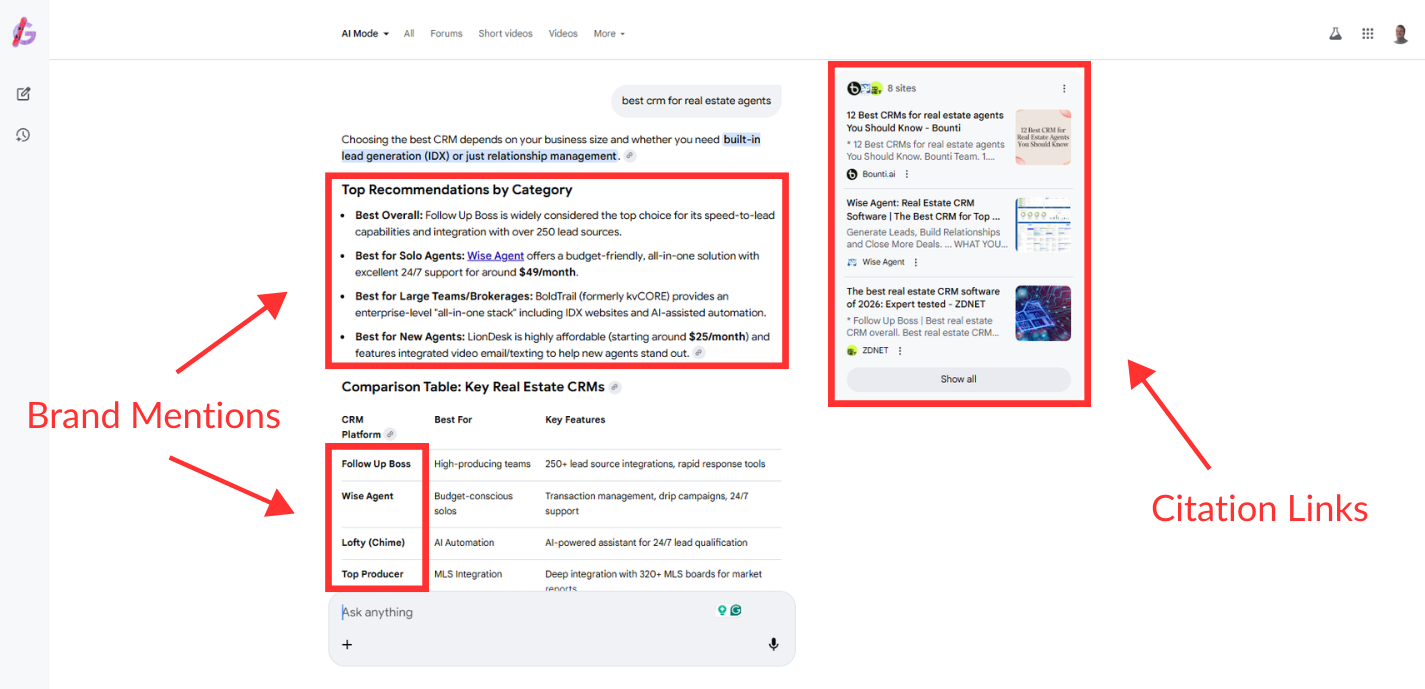Click the 'ZDNET' source name
This screenshot has width=1425, height=689.
click(x=875, y=351)
